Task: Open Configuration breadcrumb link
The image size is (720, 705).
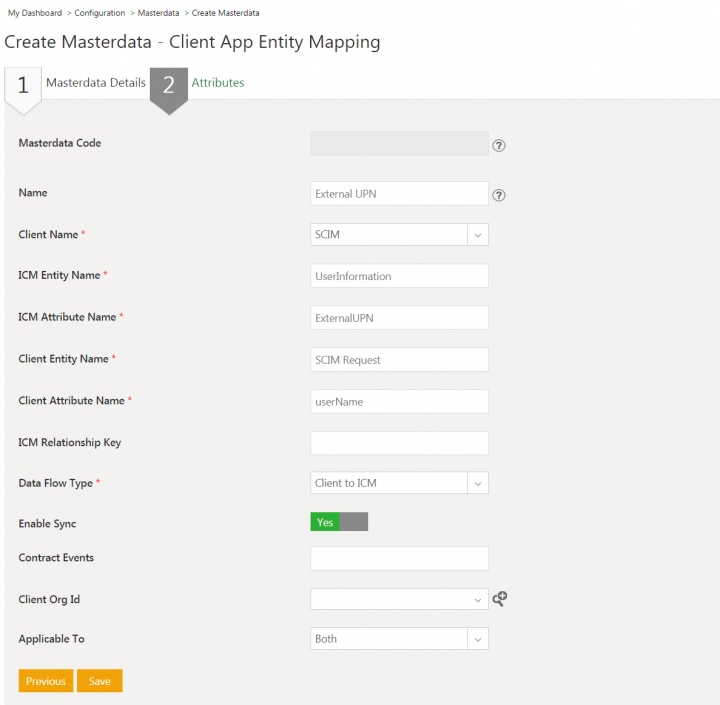Action: (100, 13)
